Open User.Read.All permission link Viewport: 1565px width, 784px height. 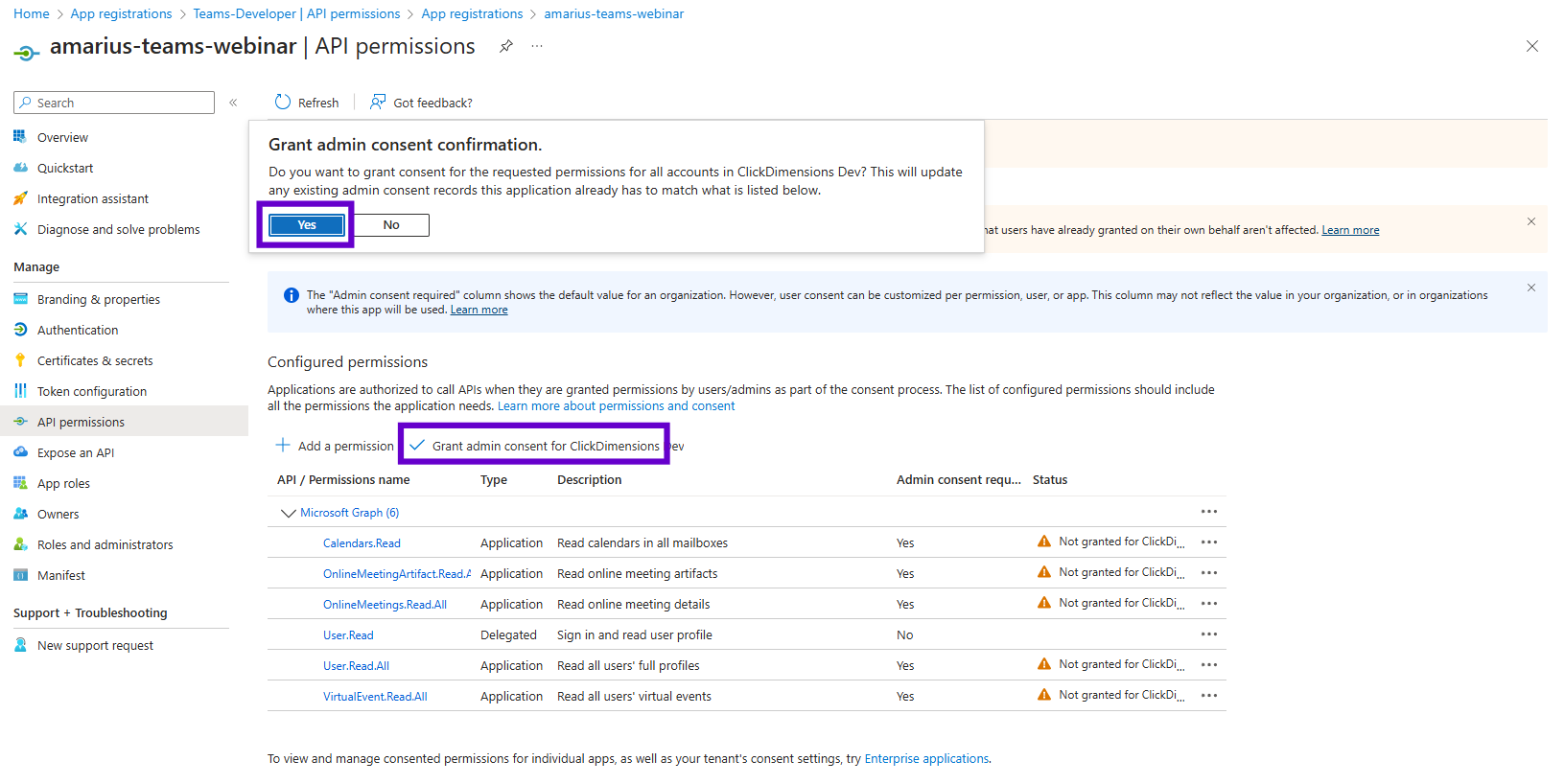tap(356, 666)
